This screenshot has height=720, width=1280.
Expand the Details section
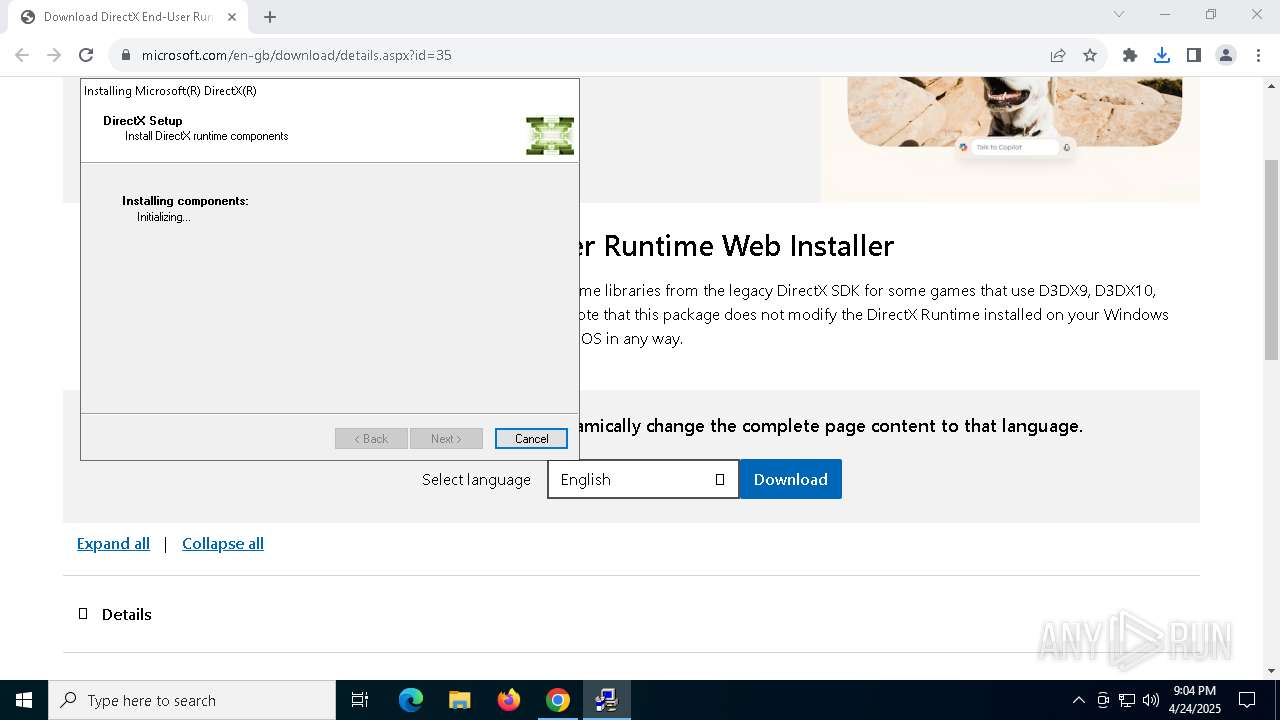click(115, 614)
